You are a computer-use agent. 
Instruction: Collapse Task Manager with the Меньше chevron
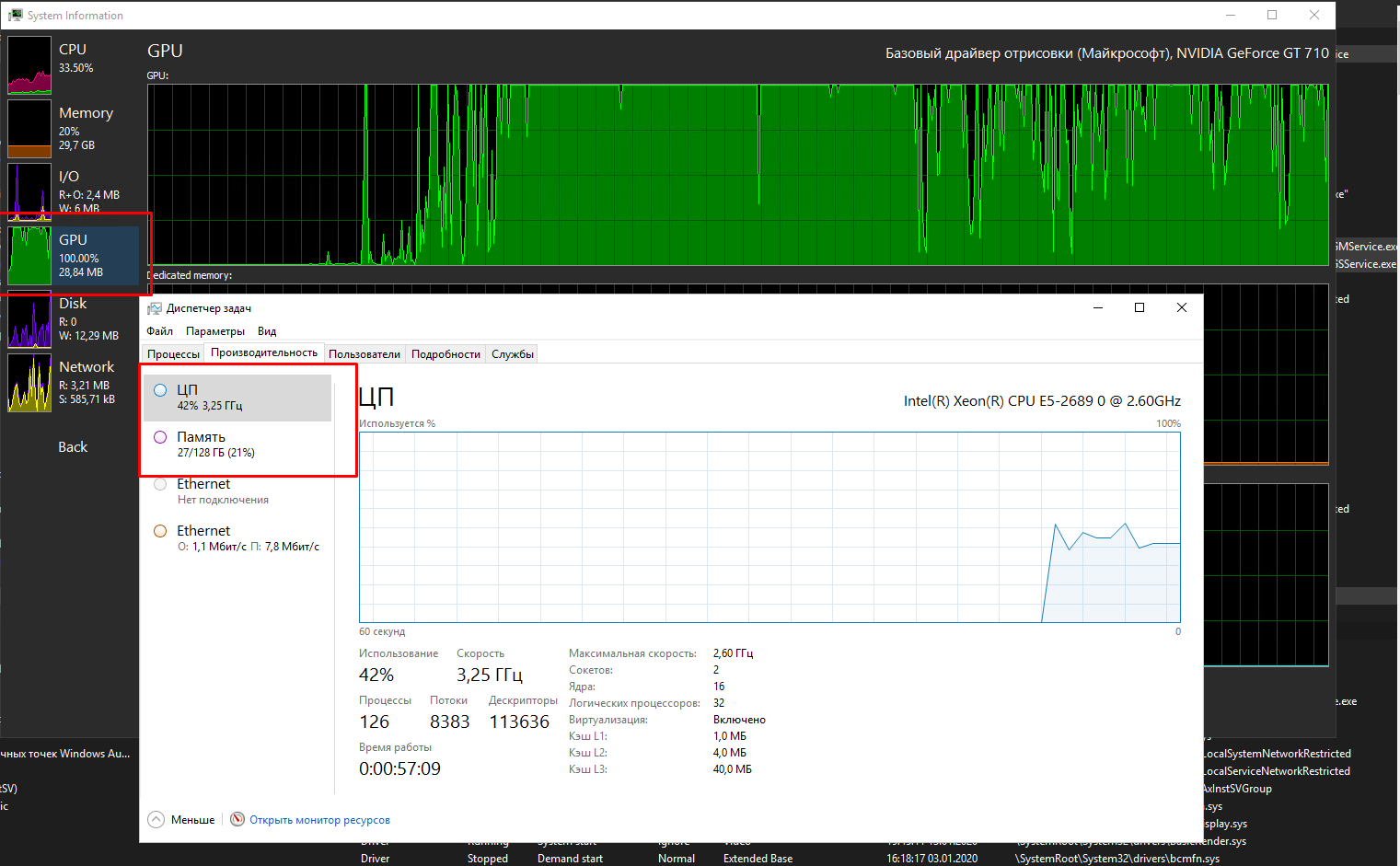pos(156,820)
